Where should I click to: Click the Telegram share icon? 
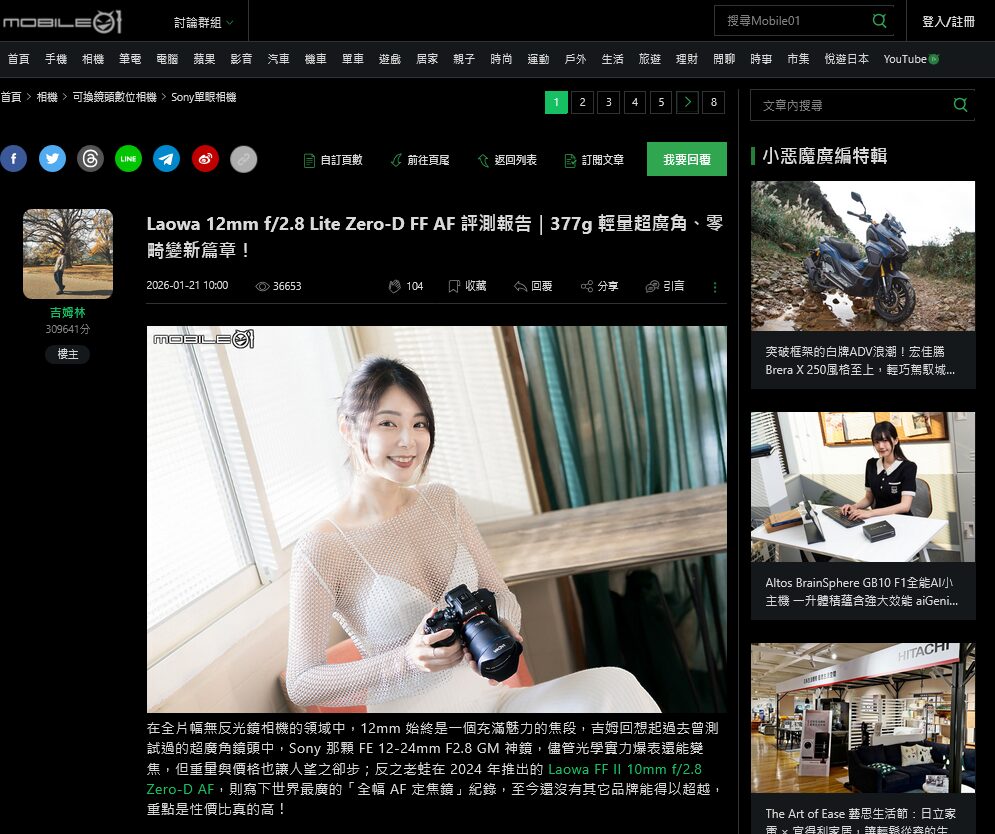pyautogui.click(x=166, y=159)
